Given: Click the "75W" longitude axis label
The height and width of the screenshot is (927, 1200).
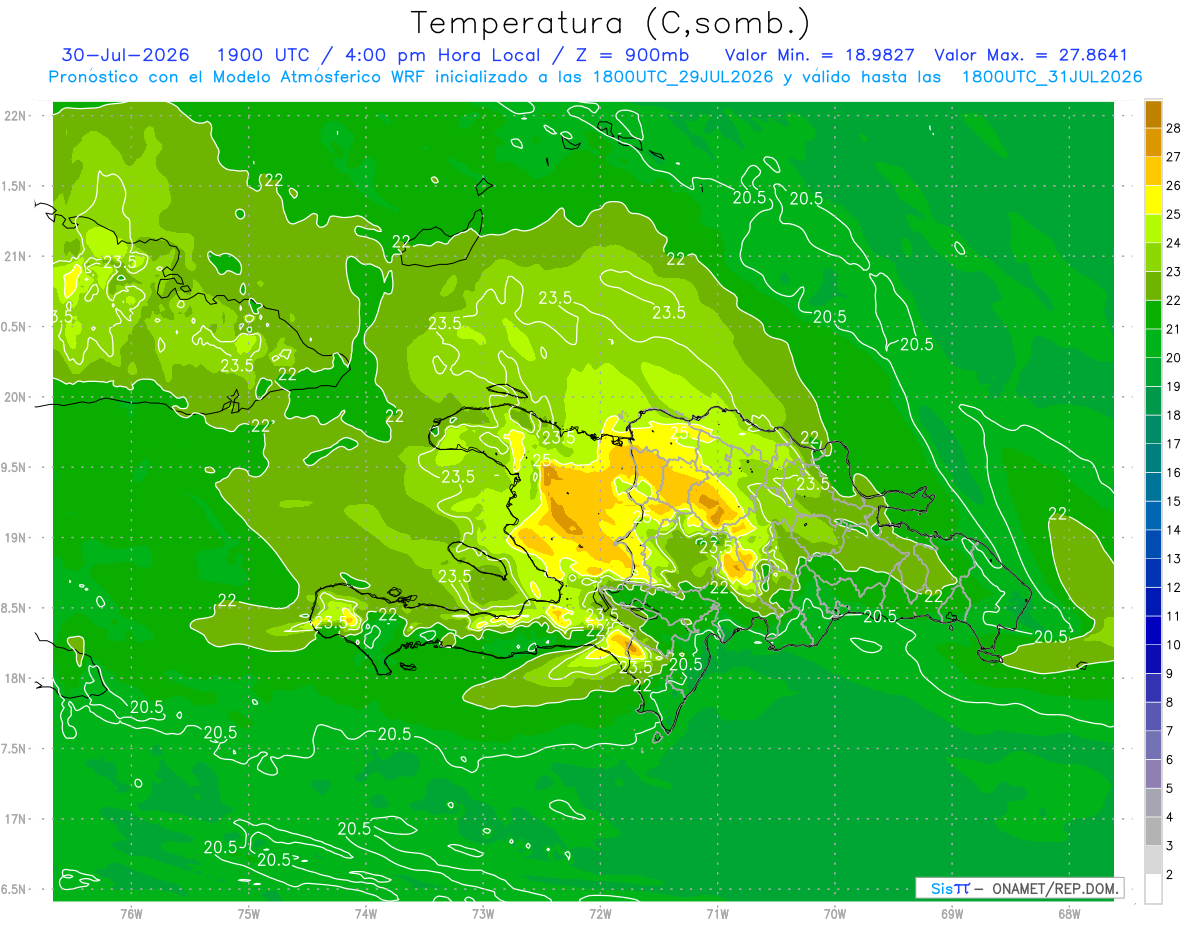Looking at the screenshot, I should pos(249,912).
